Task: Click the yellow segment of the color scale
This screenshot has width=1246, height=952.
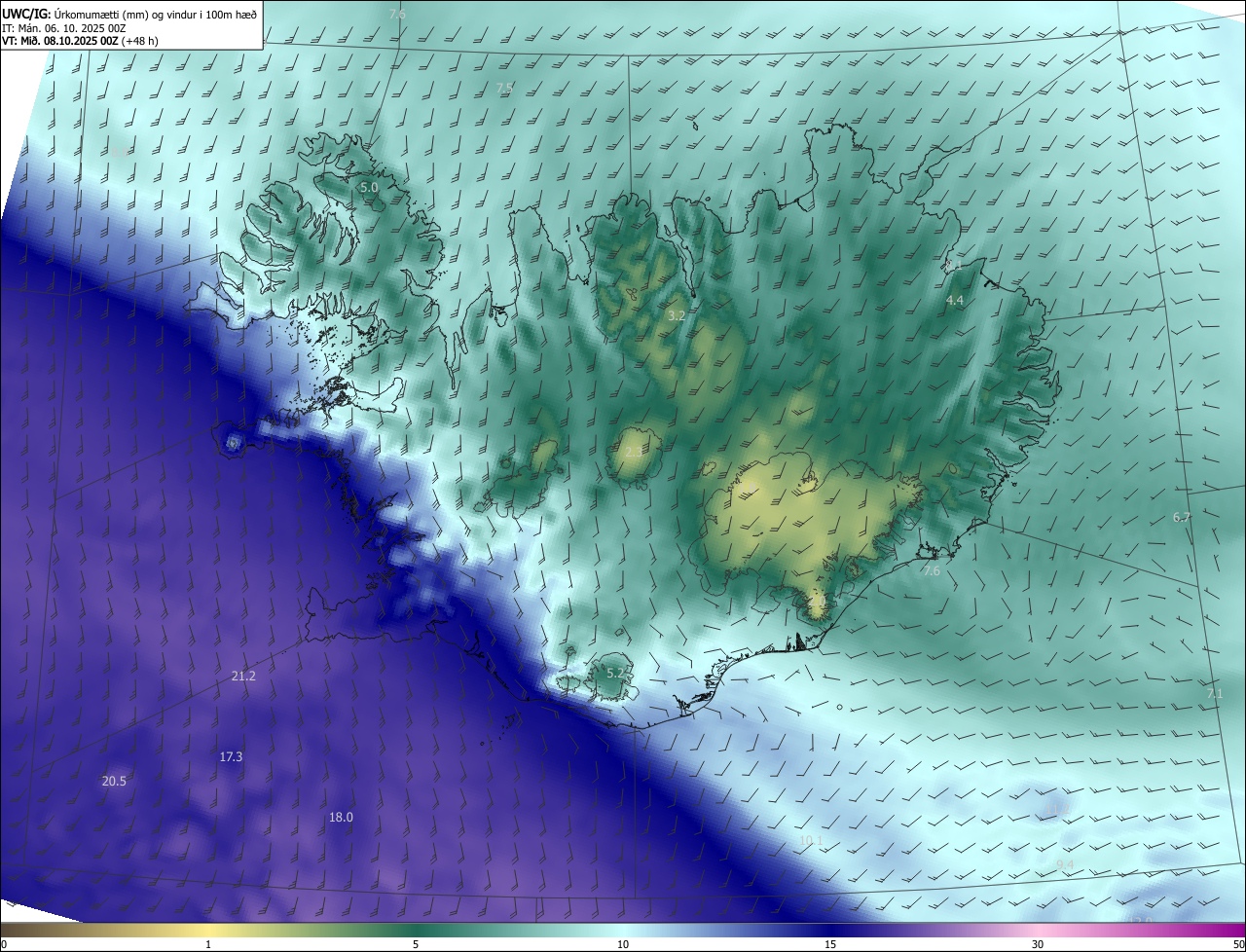Action: point(208,930)
